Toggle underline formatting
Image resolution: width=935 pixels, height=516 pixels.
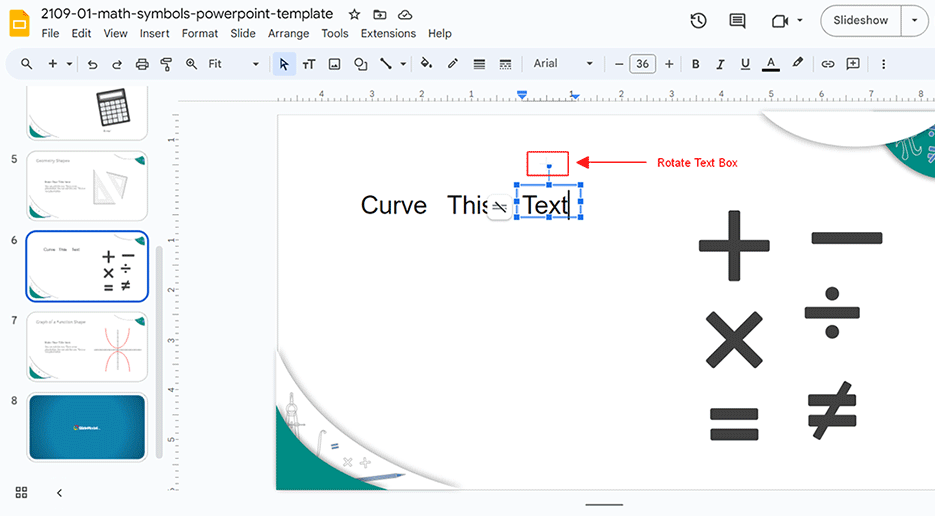745,64
